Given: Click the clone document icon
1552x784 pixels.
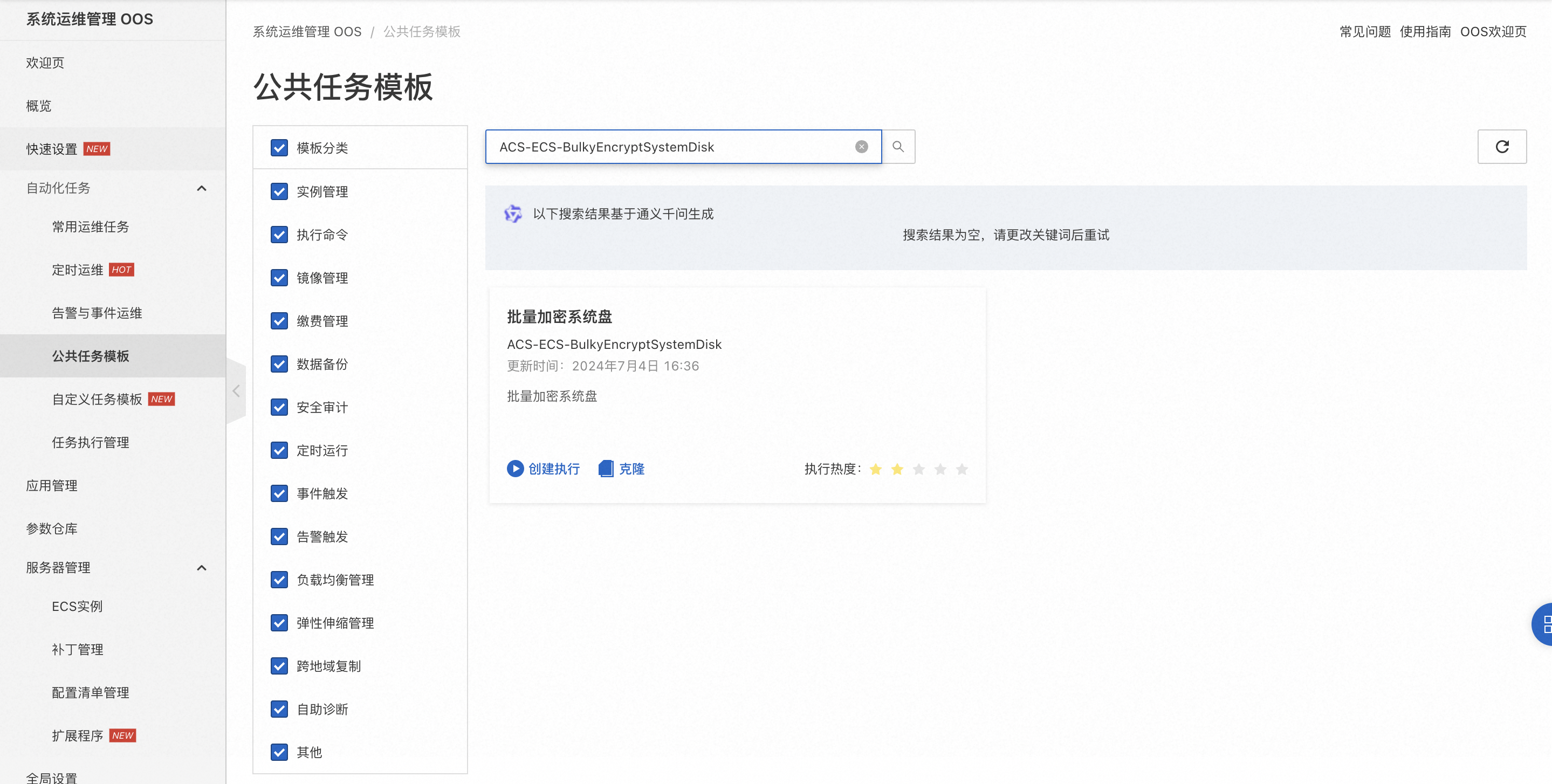Looking at the screenshot, I should click(x=606, y=468).
